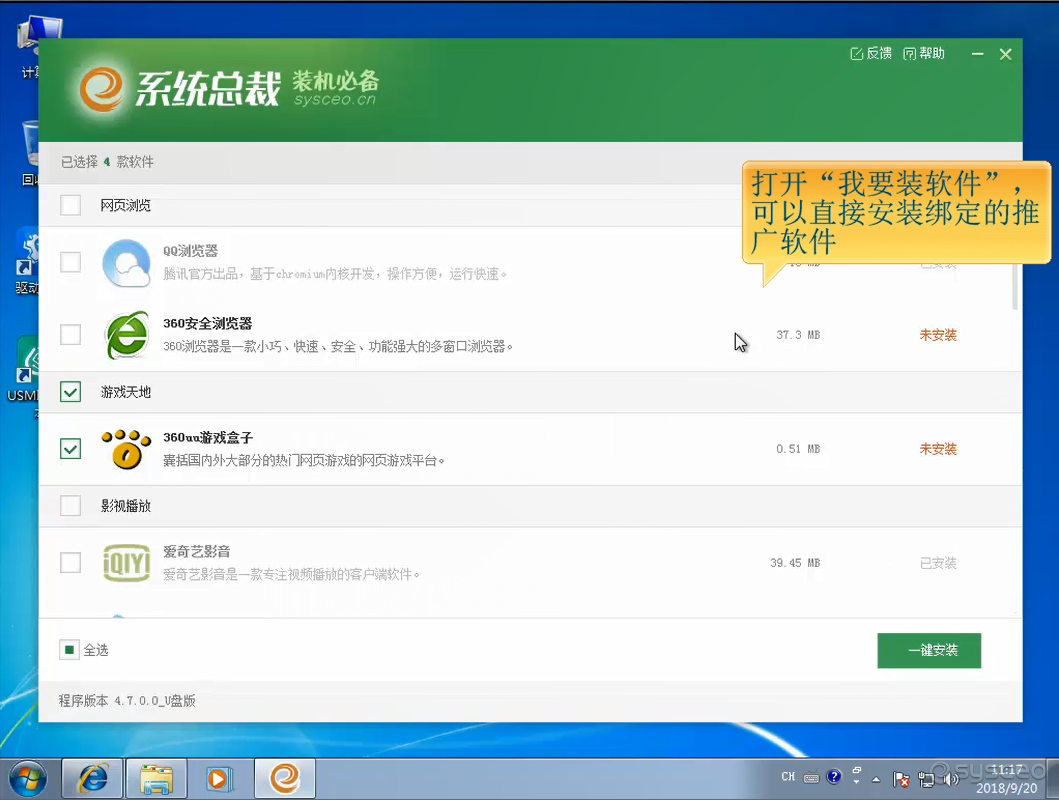1059x800 pixels.
Task: Click the network tray icon
Action: pos(926,780)
